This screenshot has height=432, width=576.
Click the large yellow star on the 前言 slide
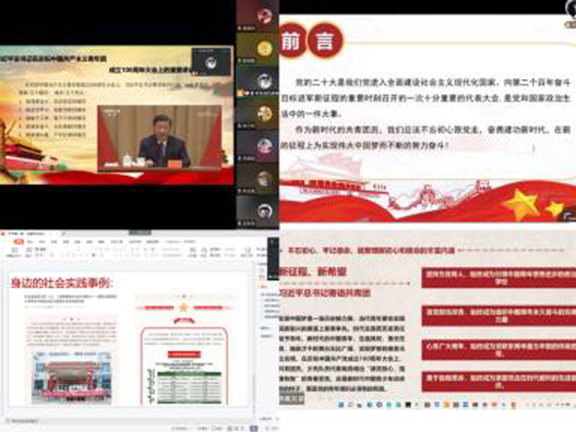(x=521, y=205)
